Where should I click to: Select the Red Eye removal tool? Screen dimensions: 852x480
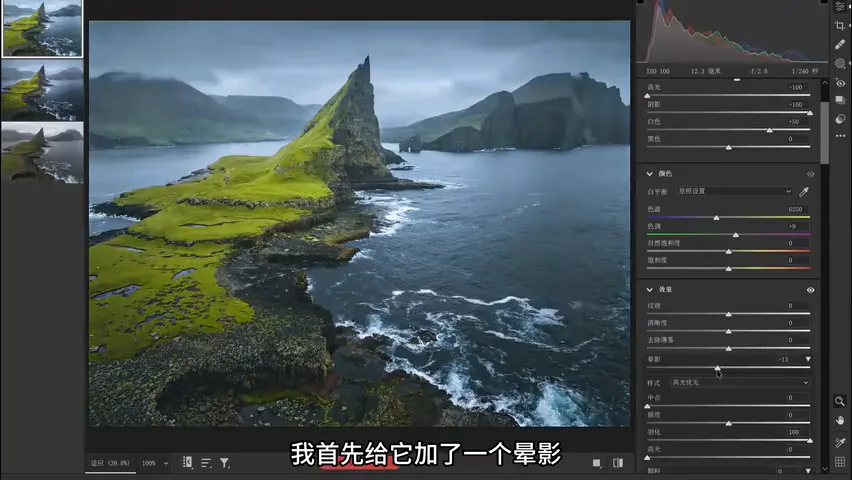(840, 83)
